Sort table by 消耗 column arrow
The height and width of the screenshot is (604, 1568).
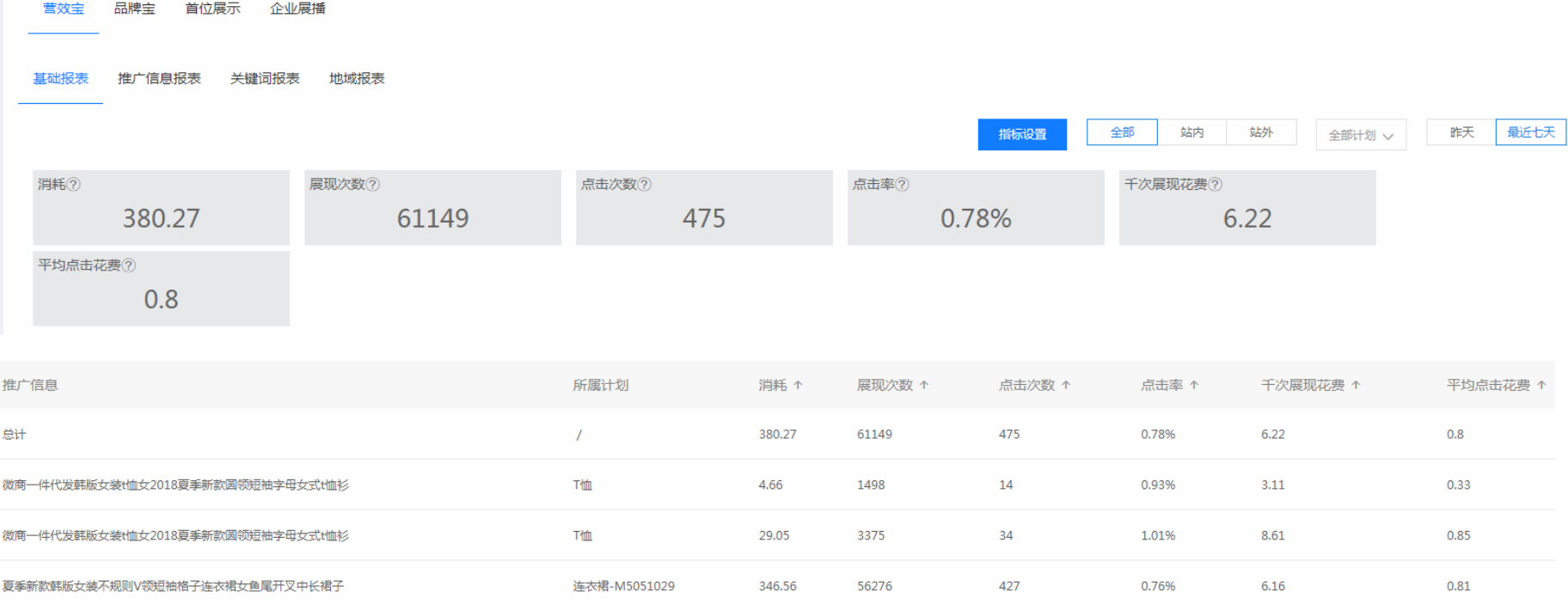tap(798, 386)
